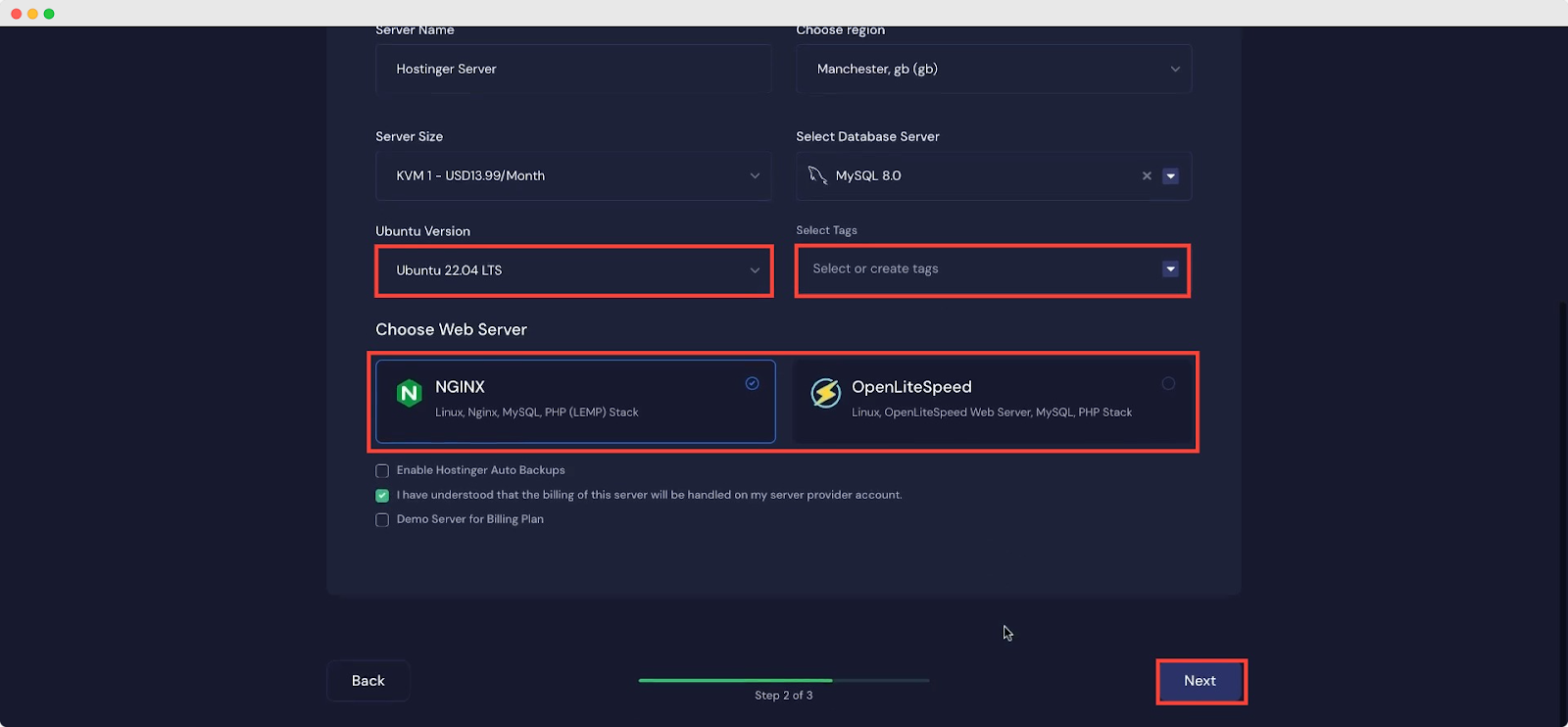Click the 'Choose Web Server' heading
This screenshot has width=1568, height=727.
pyautogui.click(x=452, y=329)
